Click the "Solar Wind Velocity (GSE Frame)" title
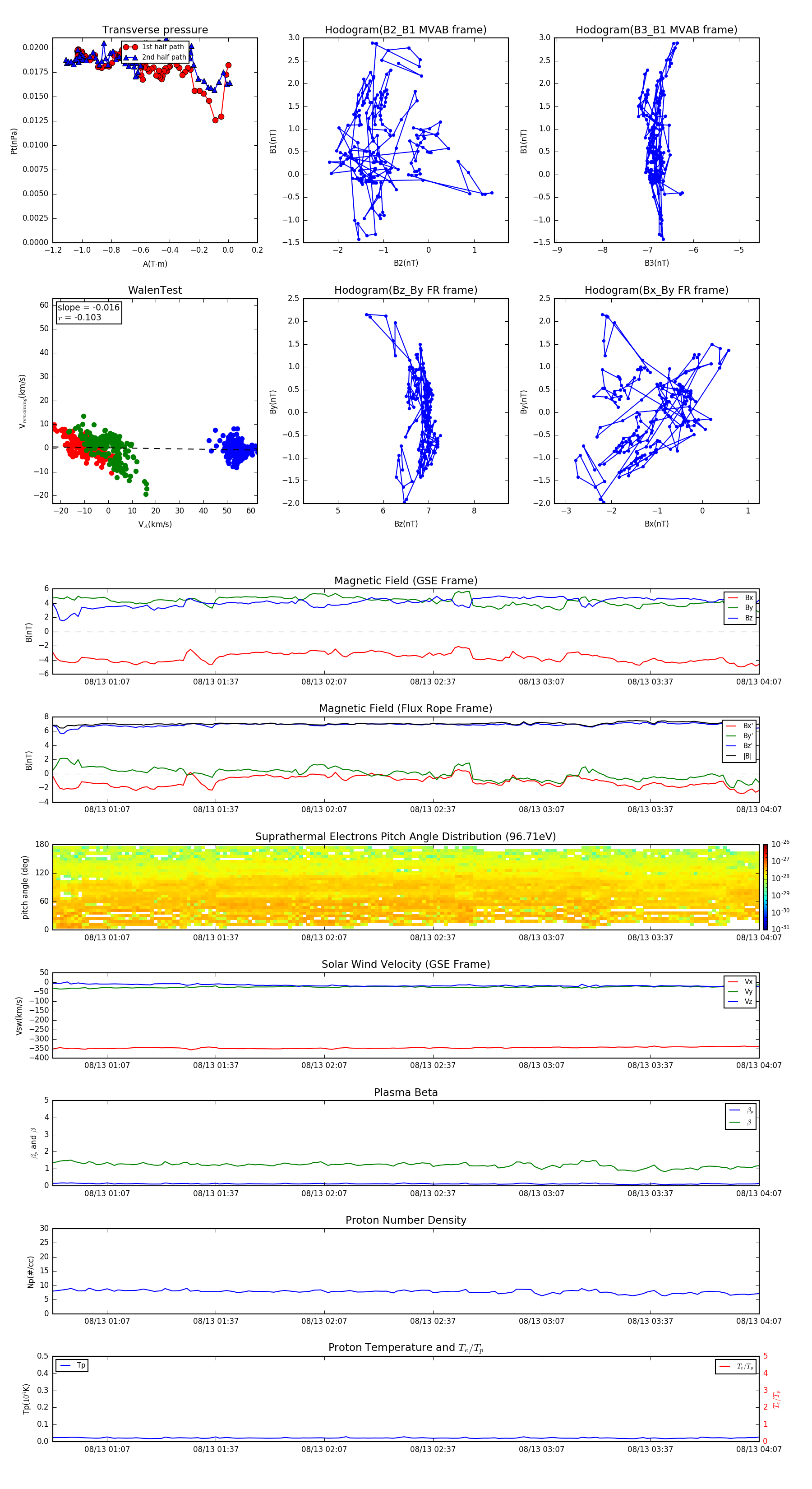Screen dimensions: 812x1489 [x=406, y=964]
